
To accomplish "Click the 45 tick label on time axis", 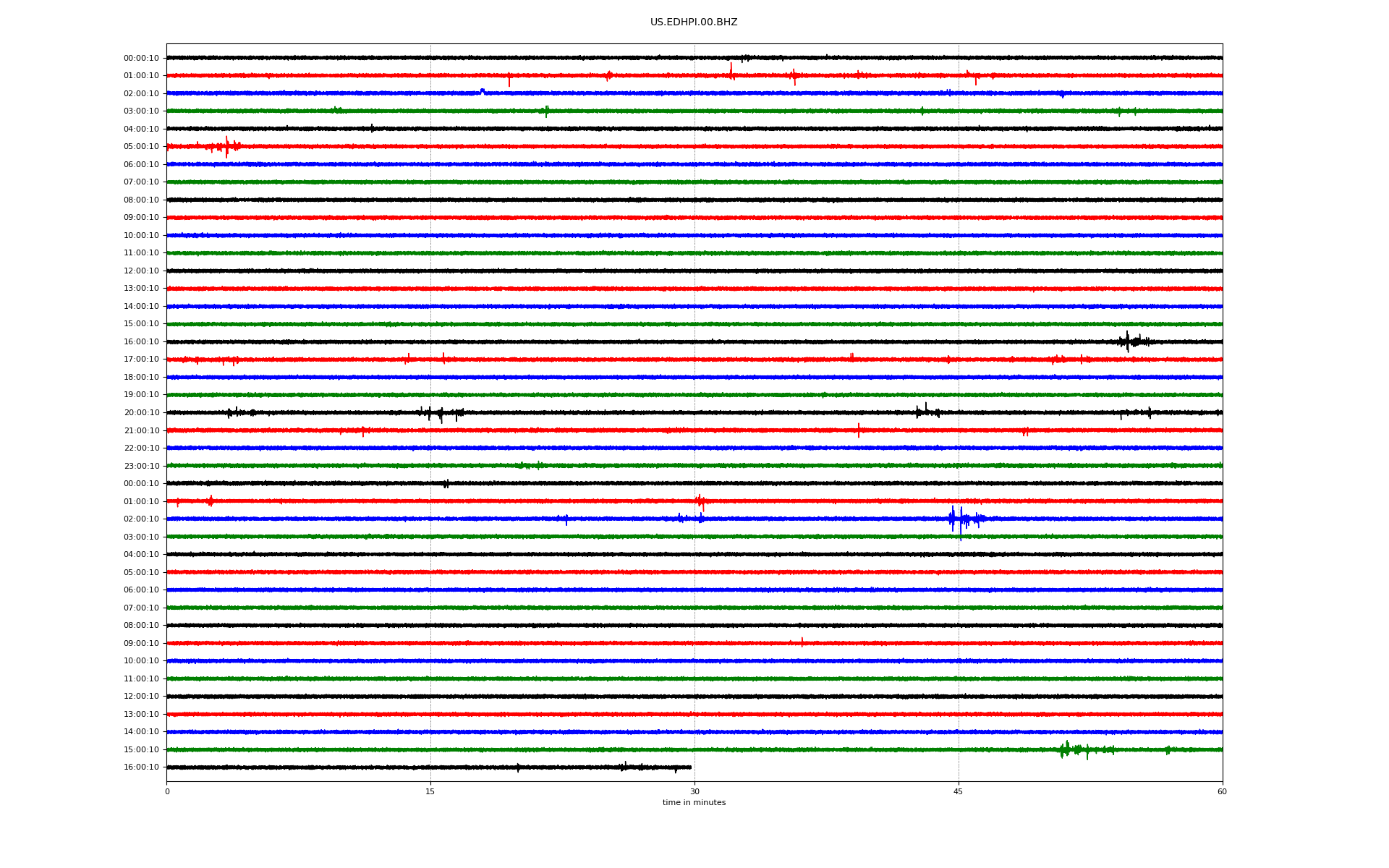I will [958, 791].
